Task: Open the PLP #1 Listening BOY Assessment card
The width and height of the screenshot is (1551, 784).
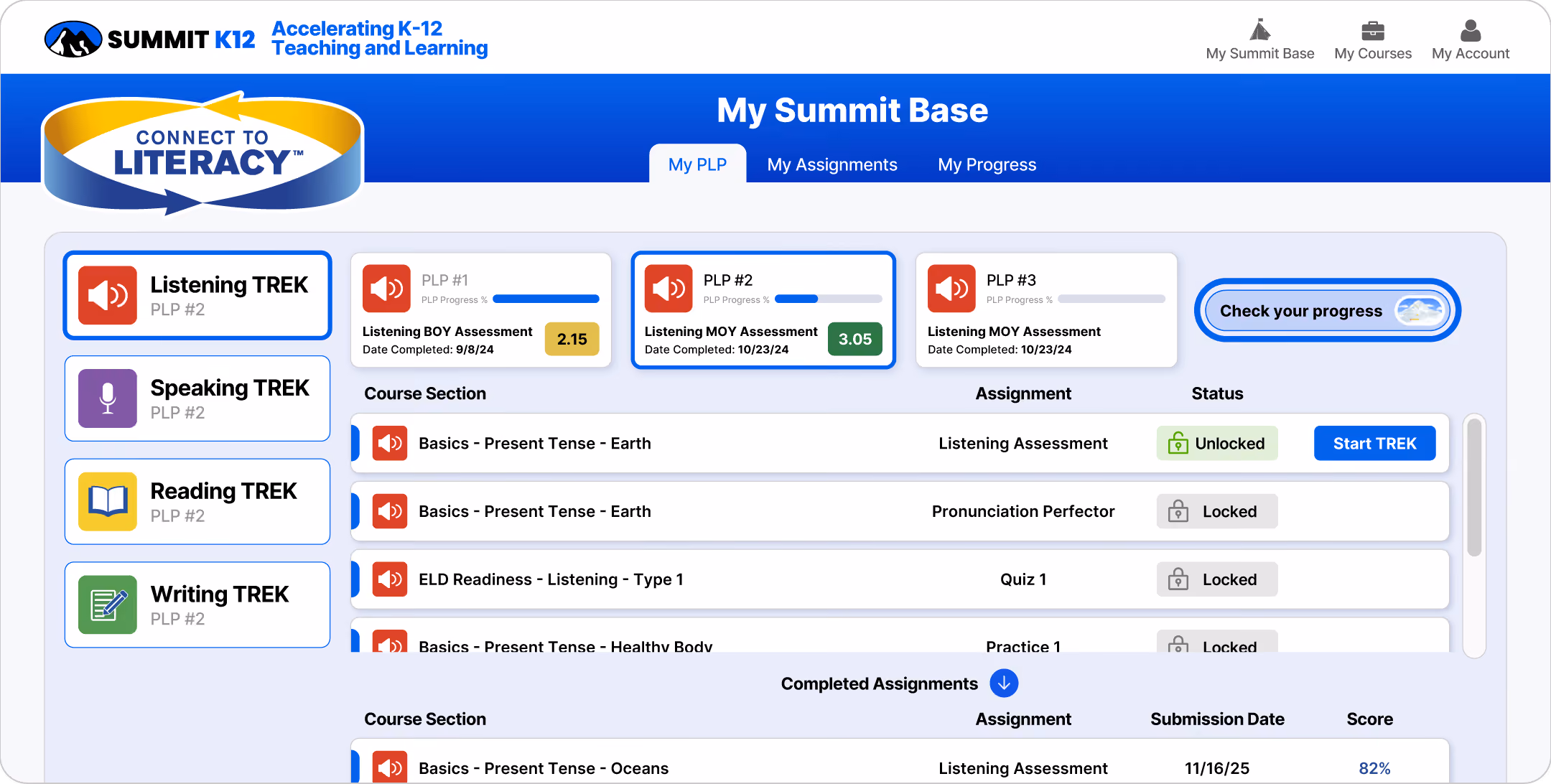Action: tap(481, 310)
